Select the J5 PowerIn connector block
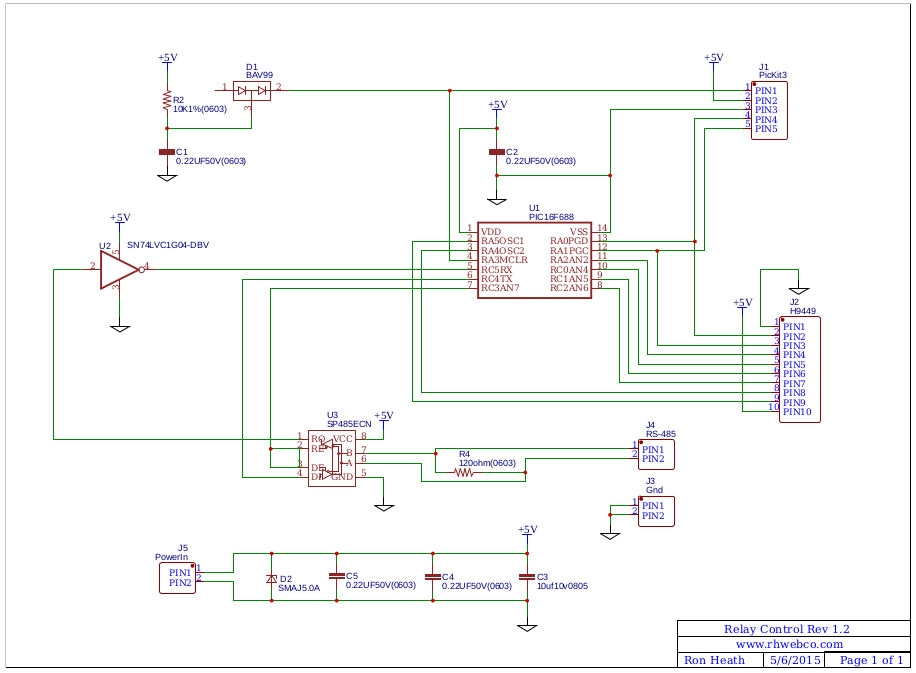The image size is (916, 673). coord(177,578)
